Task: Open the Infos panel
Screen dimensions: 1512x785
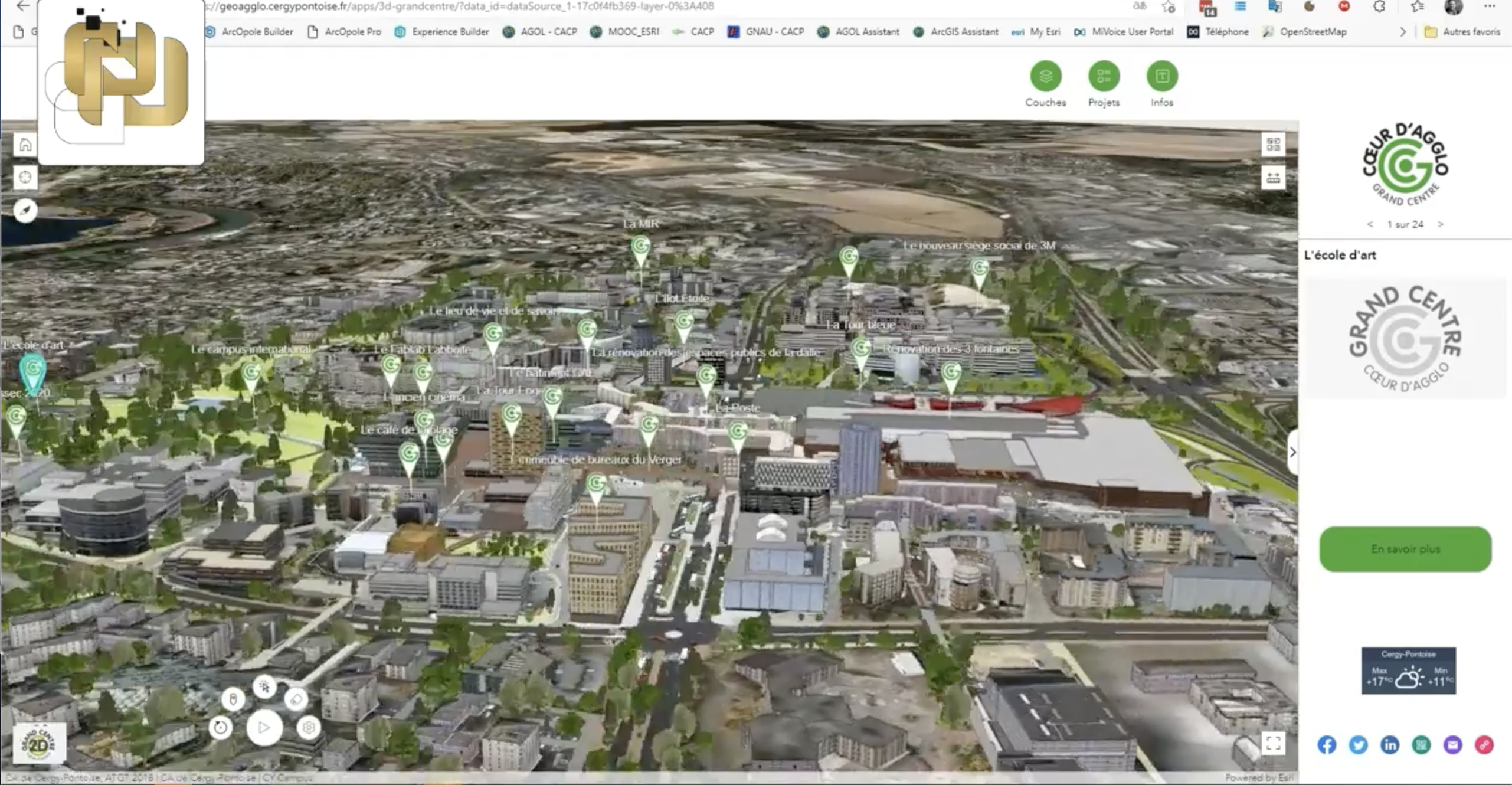Action: tap(1161, 77)
